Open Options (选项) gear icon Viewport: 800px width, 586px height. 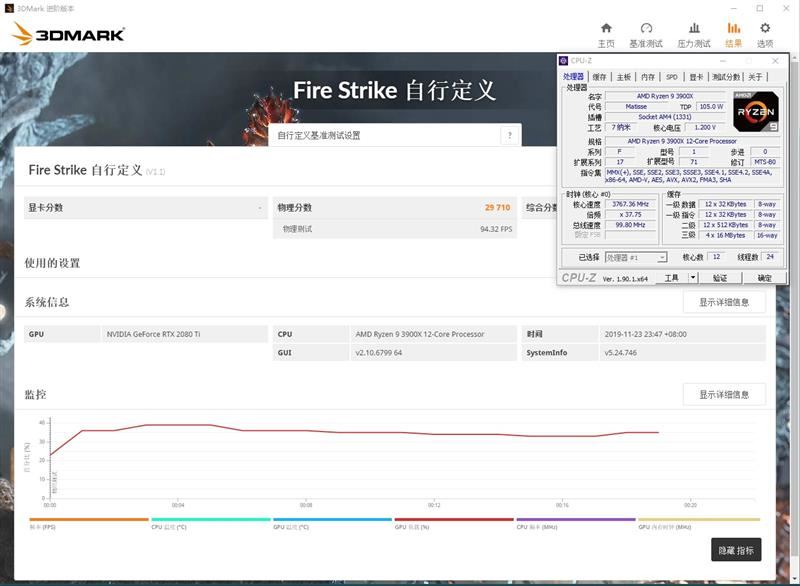tap(765, 28)
